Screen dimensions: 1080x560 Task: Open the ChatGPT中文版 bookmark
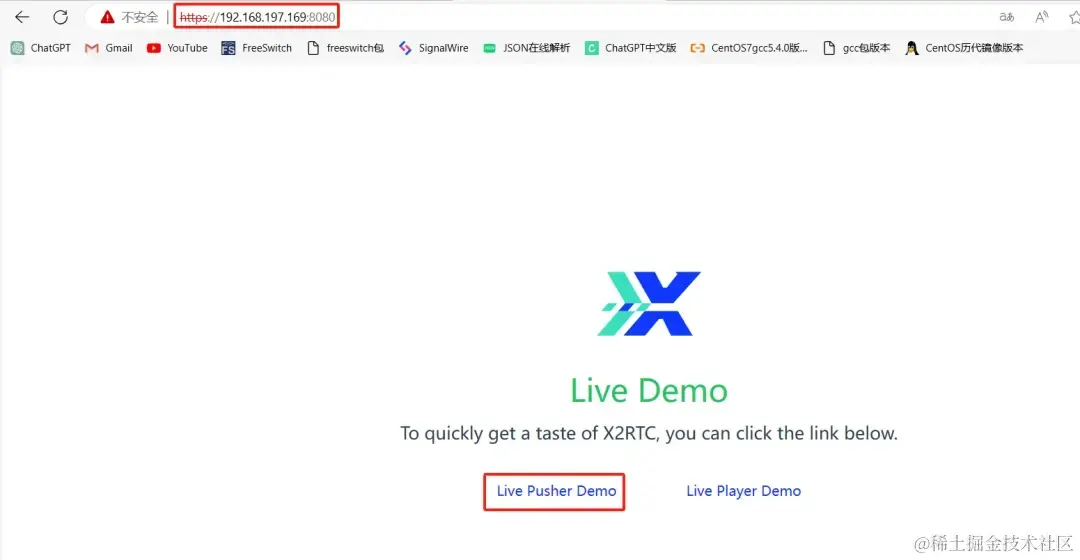tap(630, 48)
